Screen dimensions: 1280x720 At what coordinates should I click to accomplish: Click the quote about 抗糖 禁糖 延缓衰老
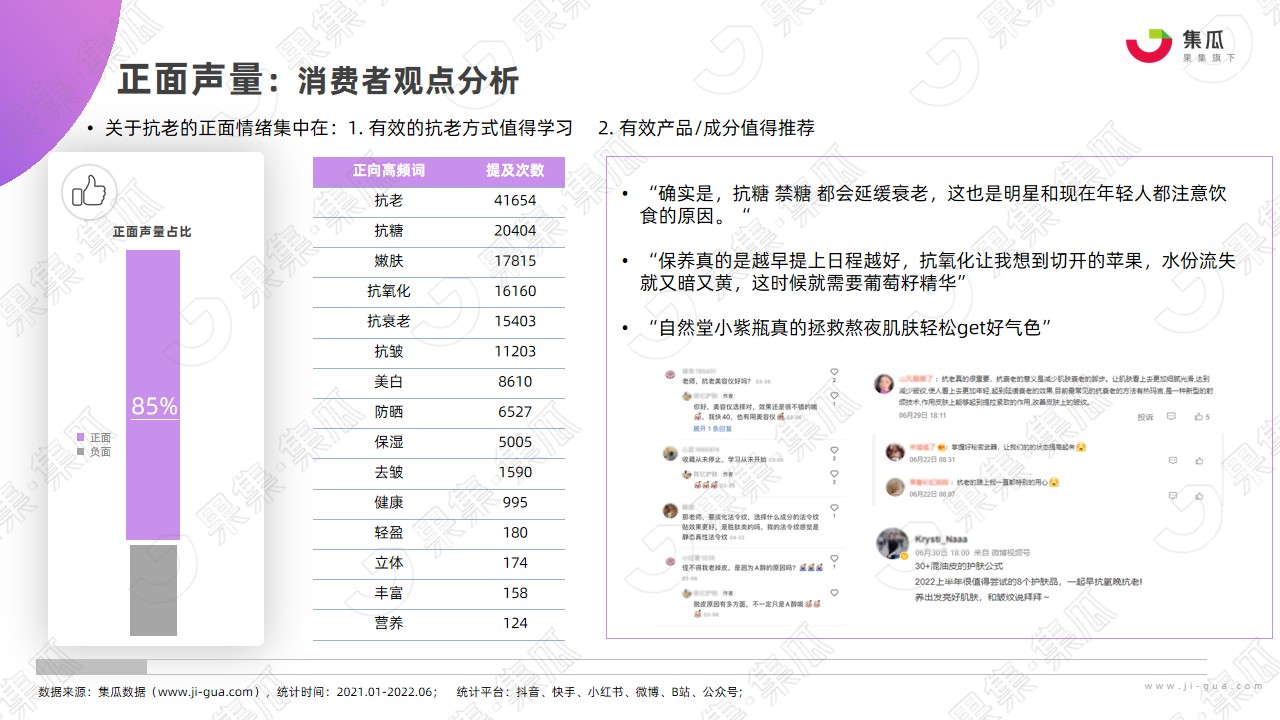point(932,204)
